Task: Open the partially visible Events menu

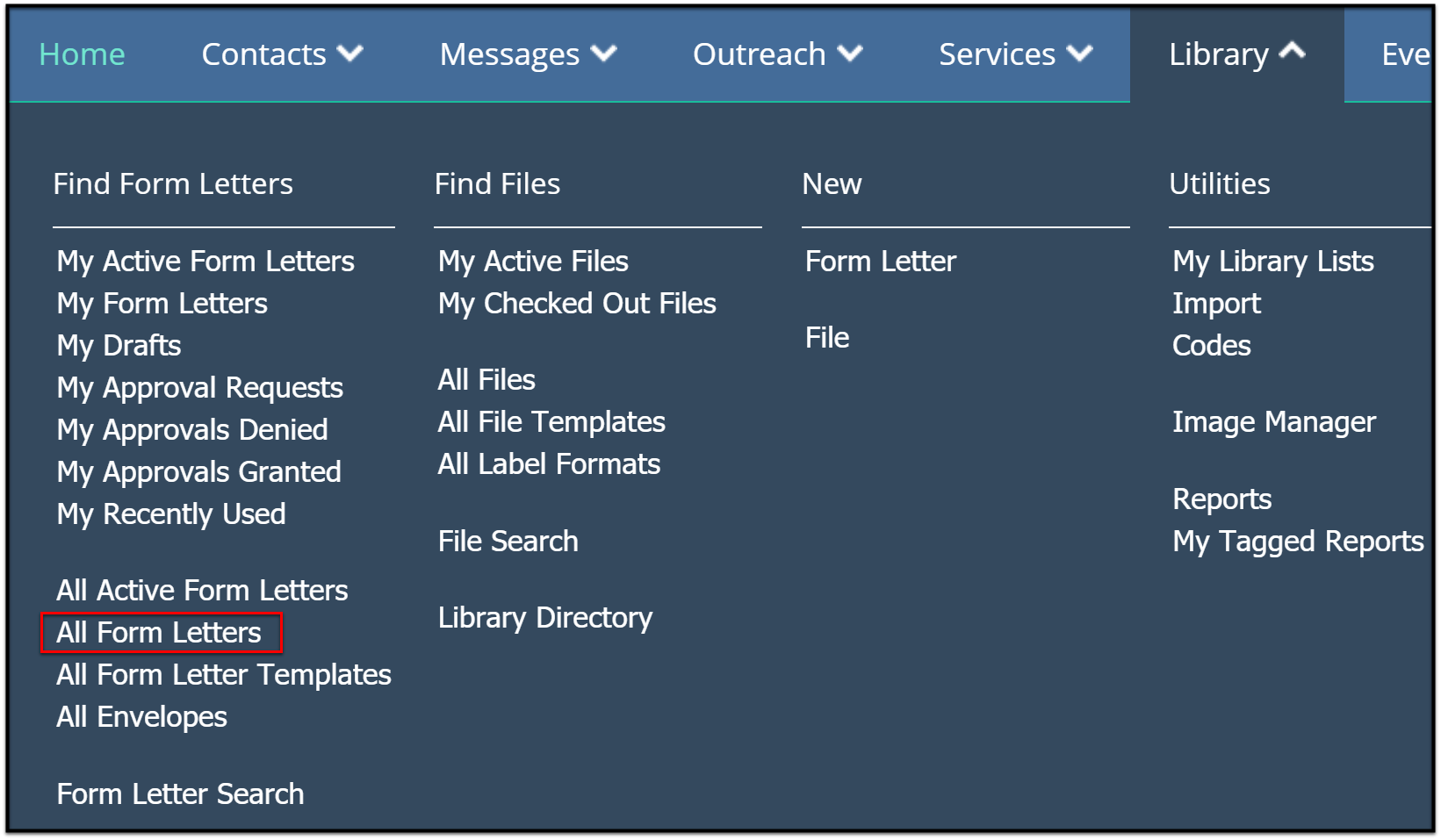Action: pyautogui.click(x=1405, y=54)
